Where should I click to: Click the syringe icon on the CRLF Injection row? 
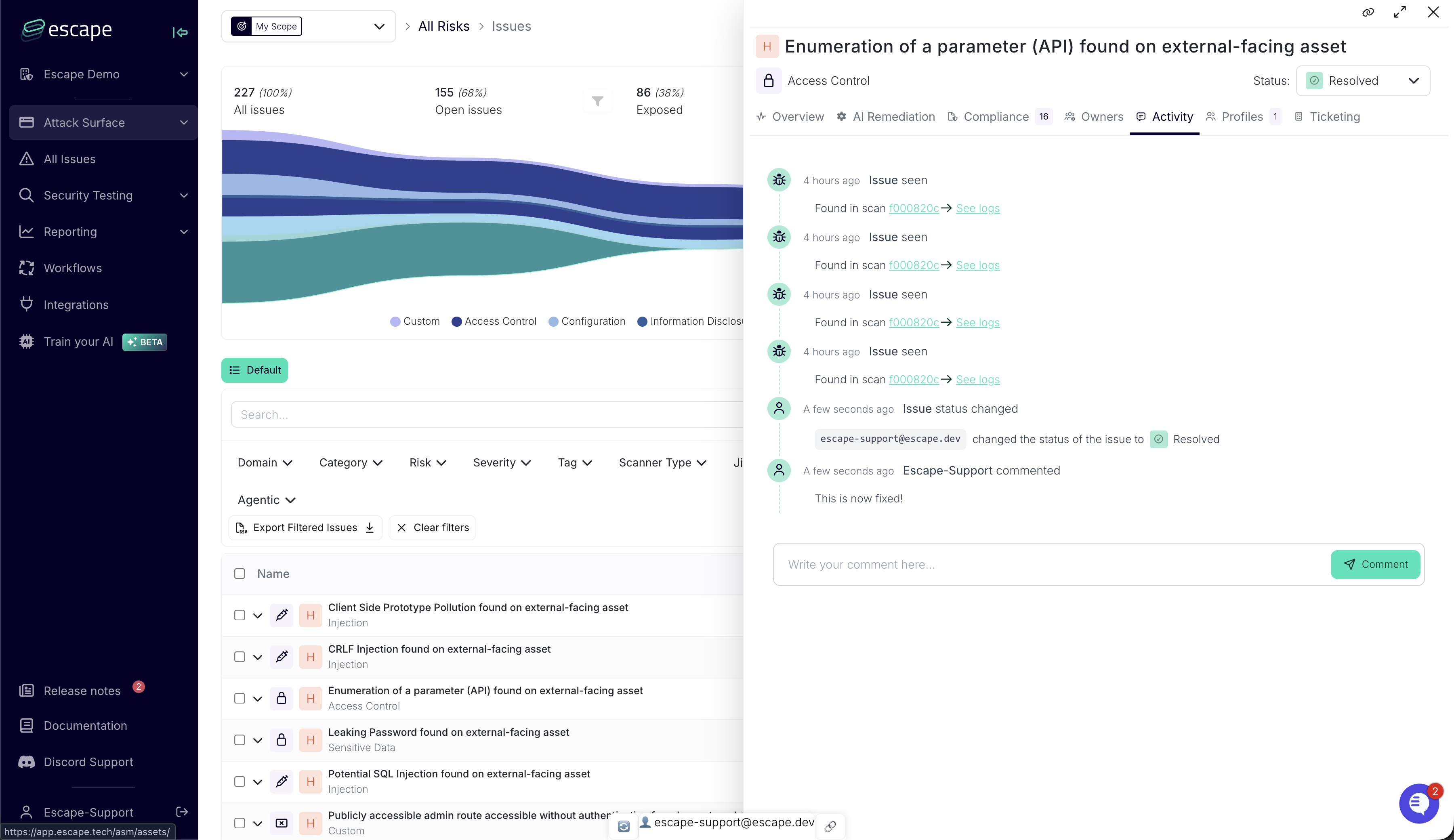(x=282, y=657)
